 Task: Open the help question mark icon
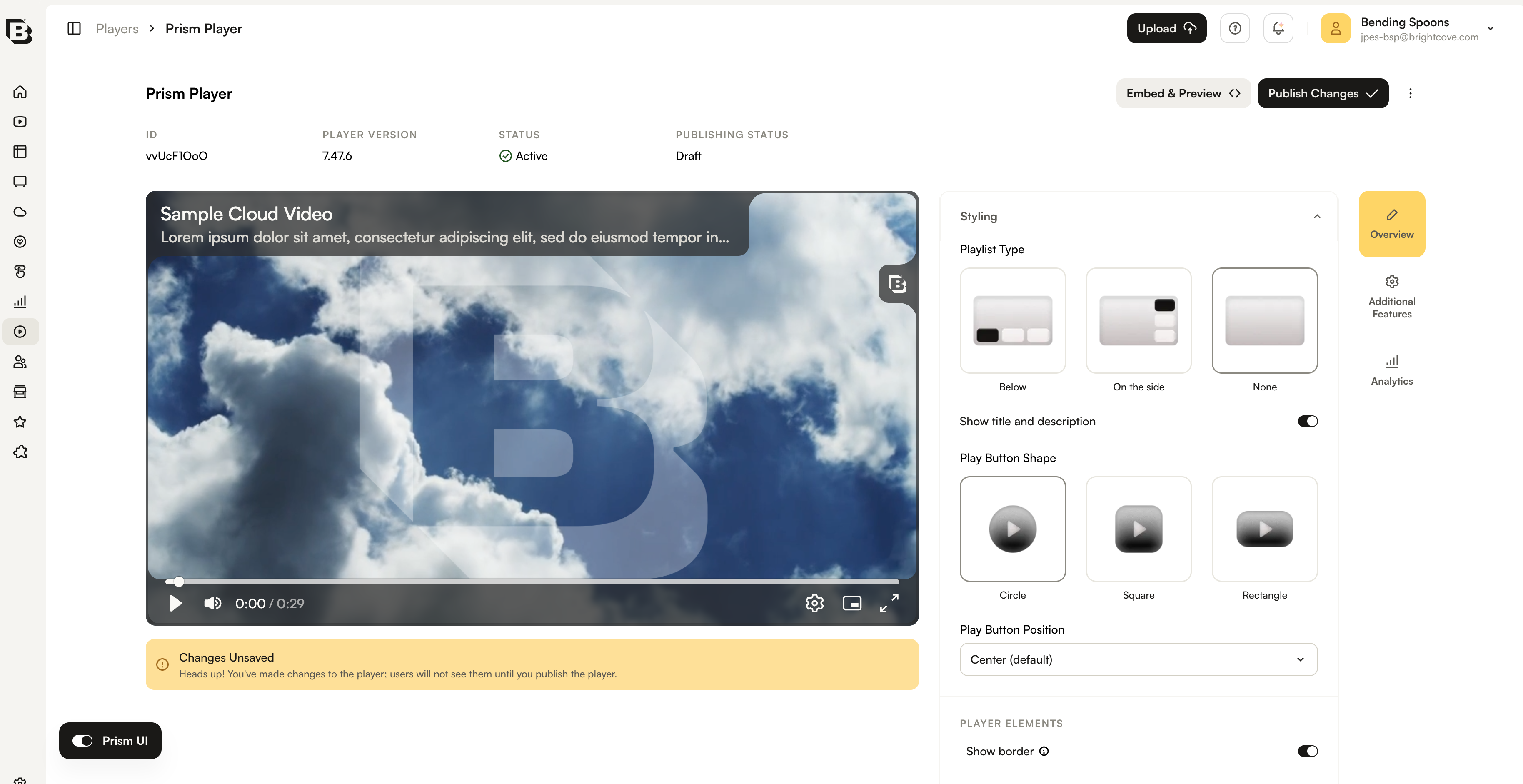(x=1234, y=28)
